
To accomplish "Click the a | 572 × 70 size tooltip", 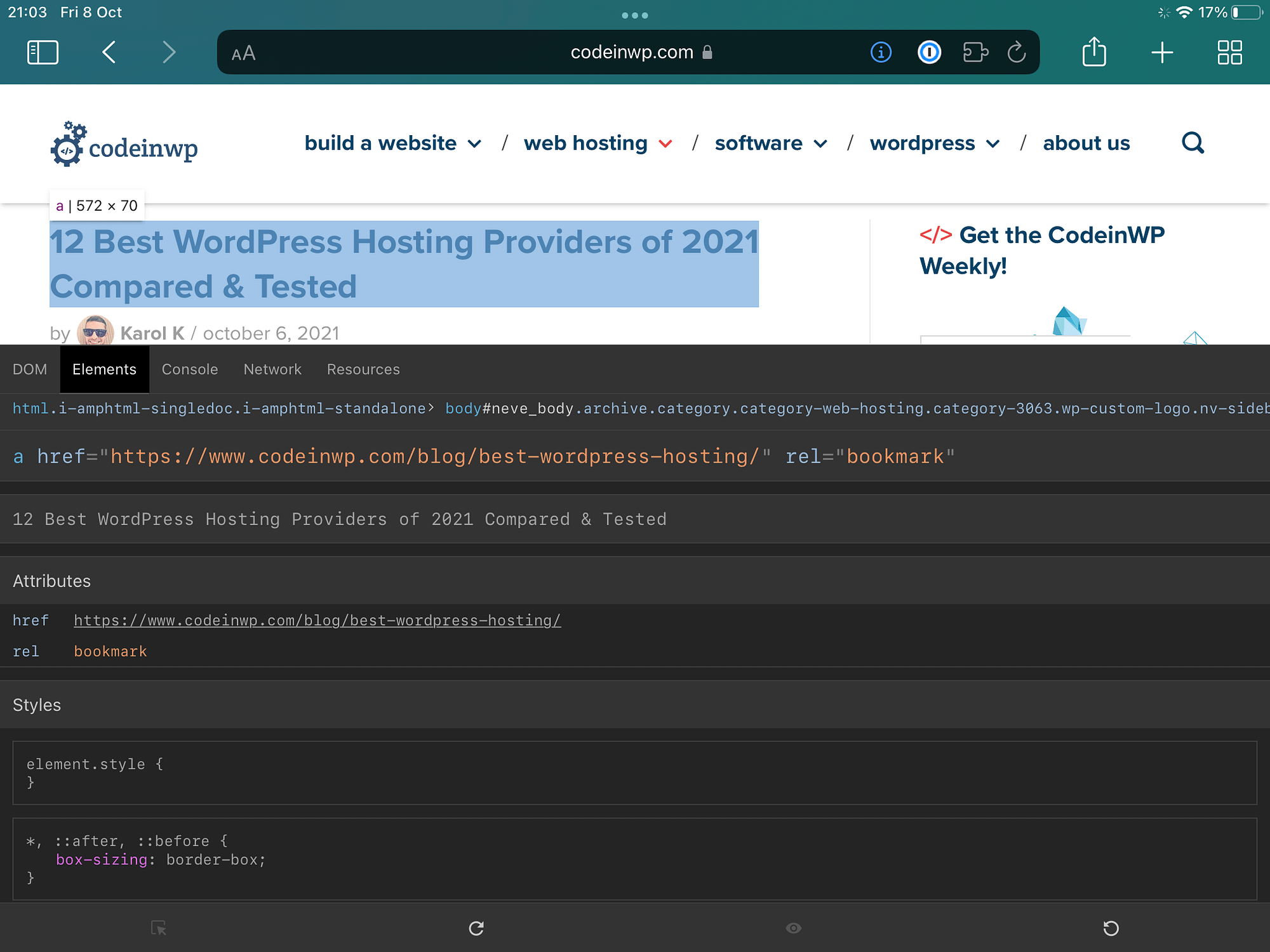I will (97, 206).
